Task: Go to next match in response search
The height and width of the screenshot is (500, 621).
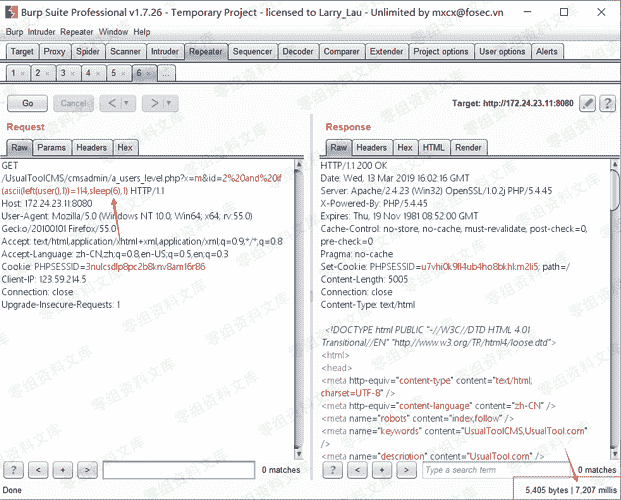Action: click(407, 469)
